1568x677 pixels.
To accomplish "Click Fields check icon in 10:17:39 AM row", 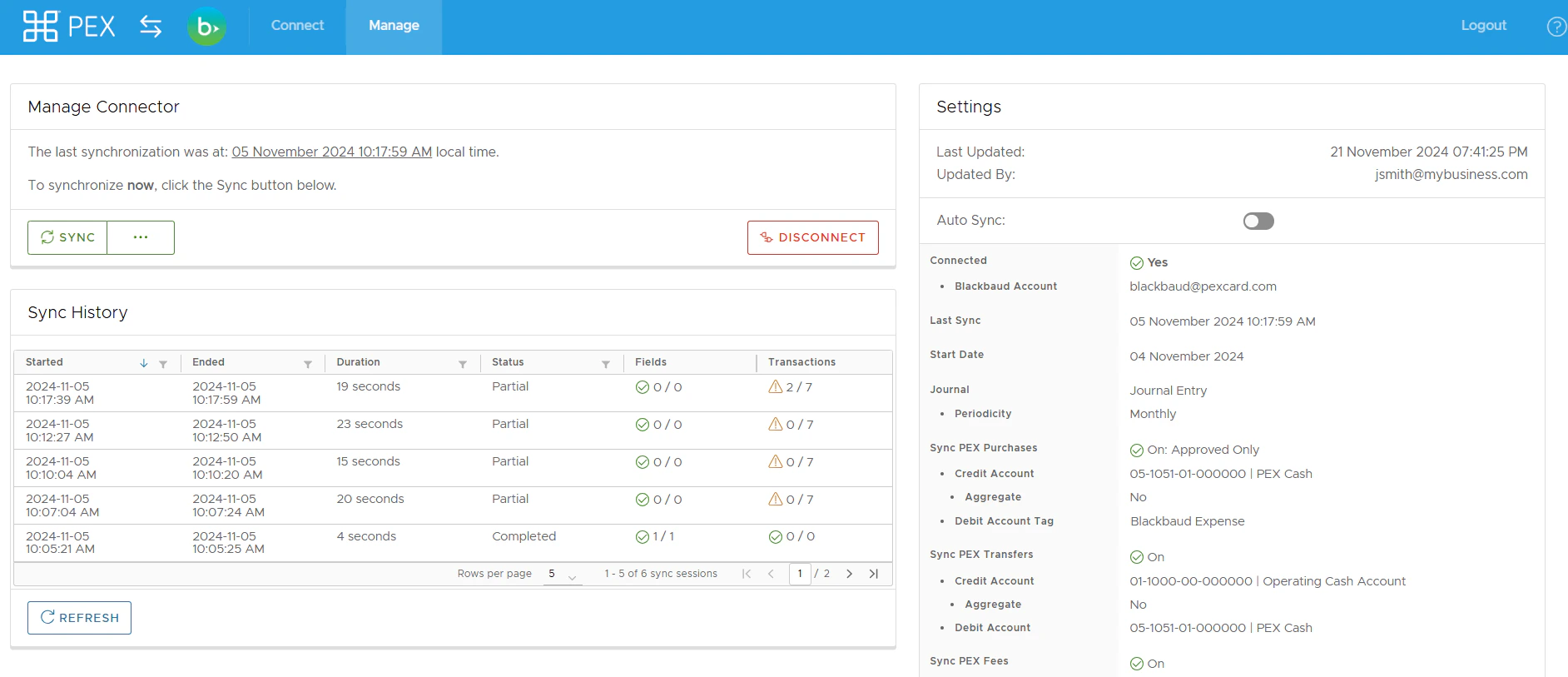I will 643,387.
